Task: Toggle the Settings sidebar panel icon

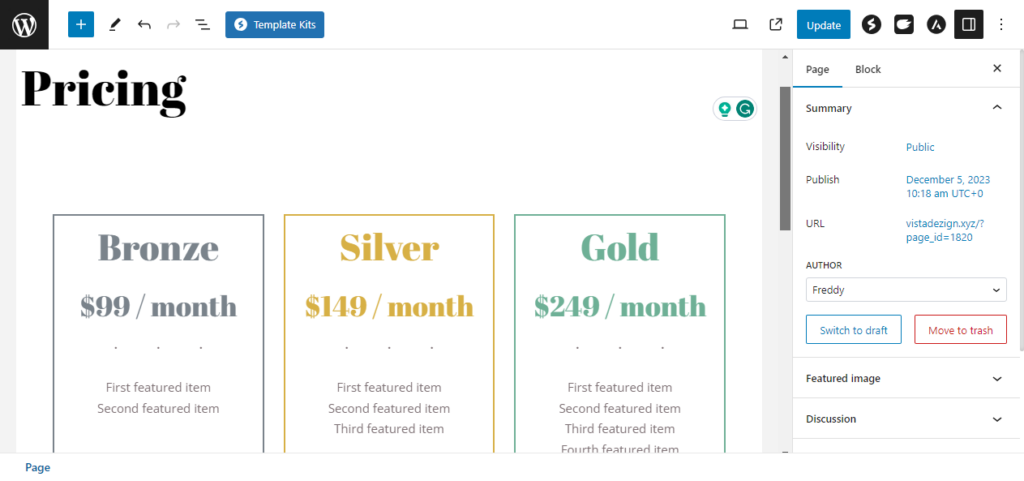Action: pos(968,25)
